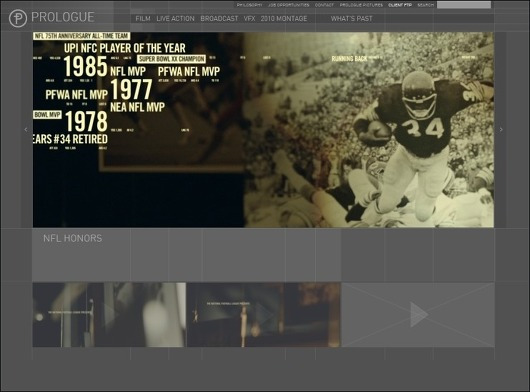The image size is (530, 392).
Task: Advance to next slide with right arrow
Action: click(501, 129)
